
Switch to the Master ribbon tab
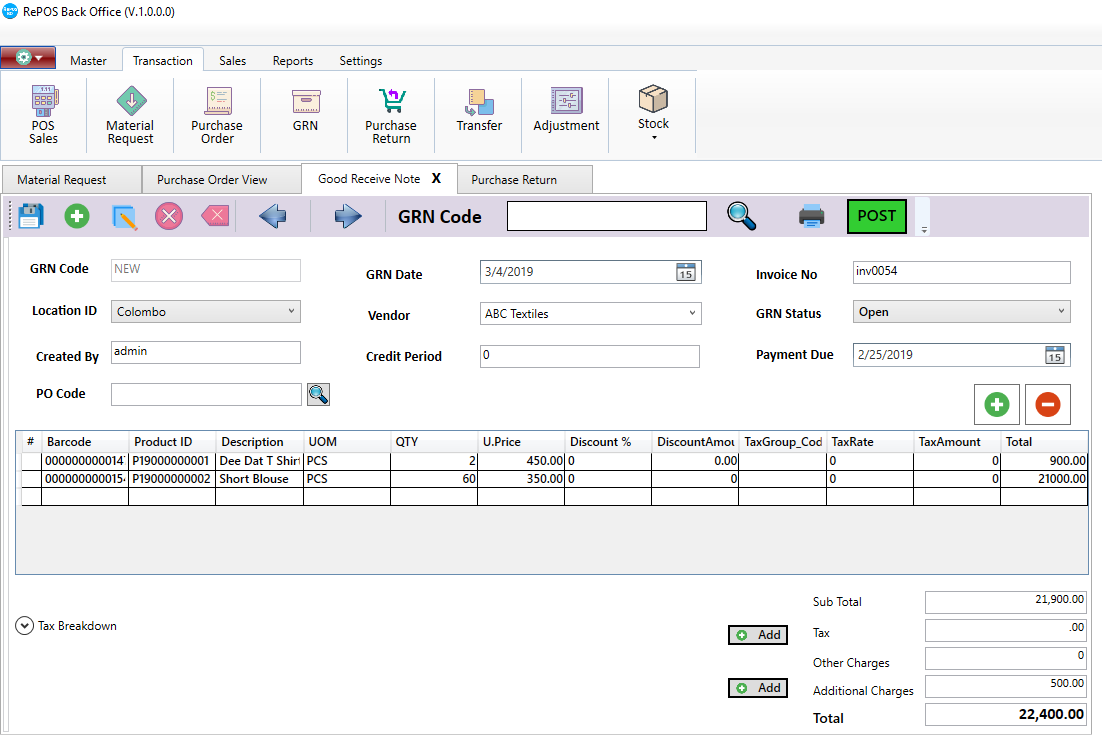point(89,60)
